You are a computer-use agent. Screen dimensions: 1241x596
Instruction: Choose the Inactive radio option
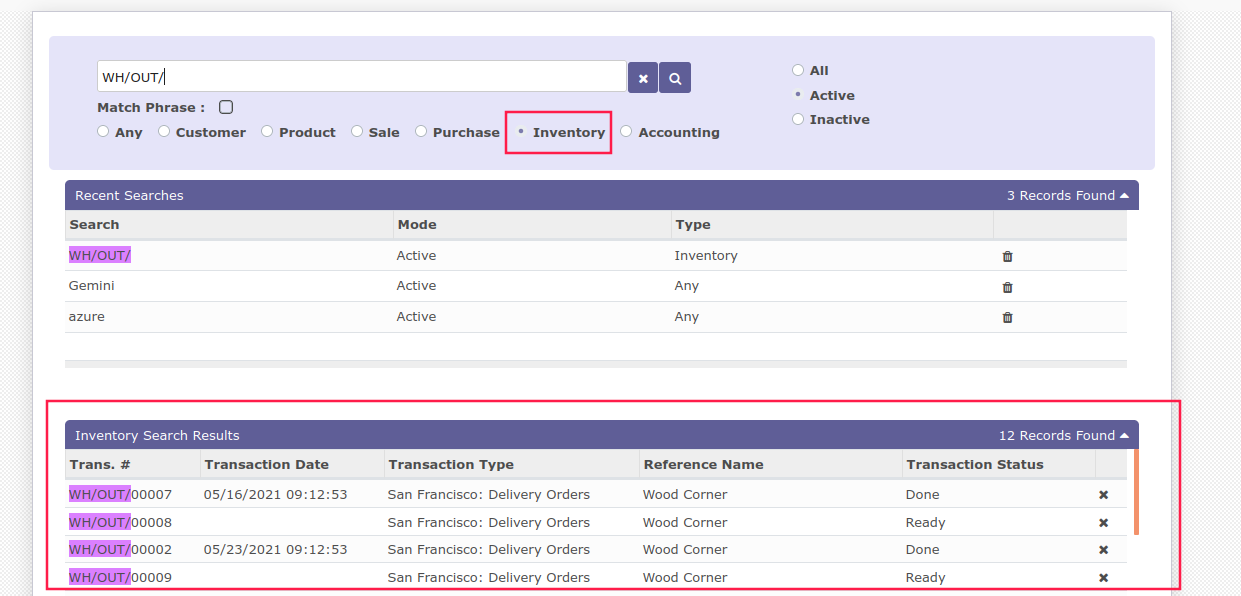pyautogui.click(x=798, y=119)
